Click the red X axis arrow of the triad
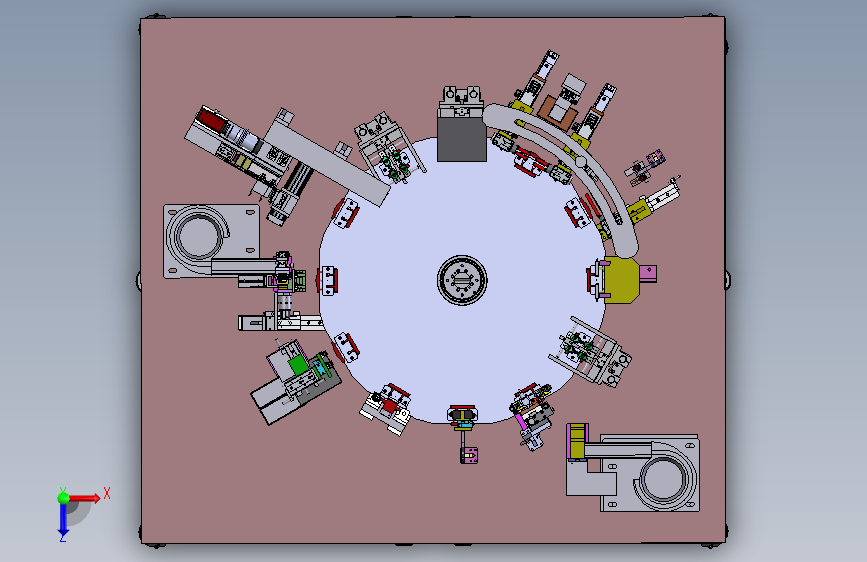The height and width of the screenshot is (562, 867). pos(84,498)
